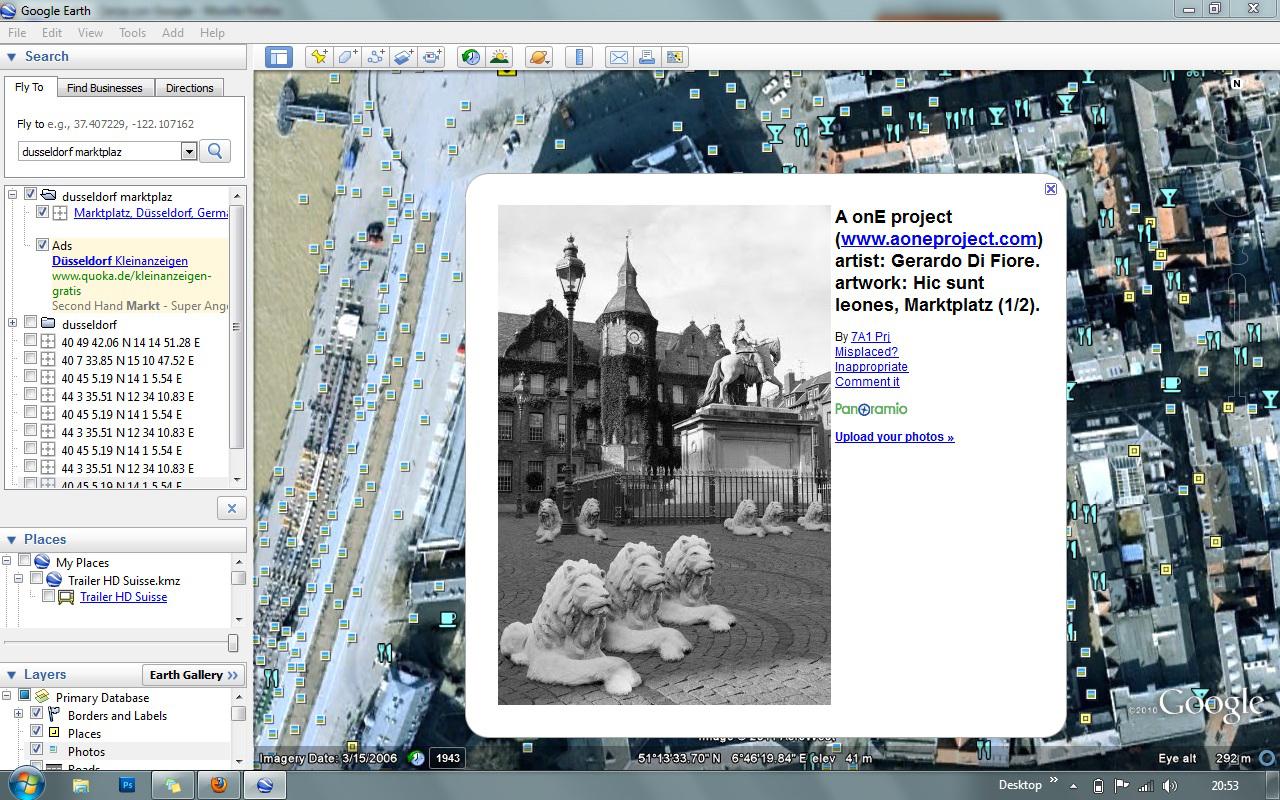Hide the sidebar using toolbar button
Screen dimensions: 1280x800
278,57
